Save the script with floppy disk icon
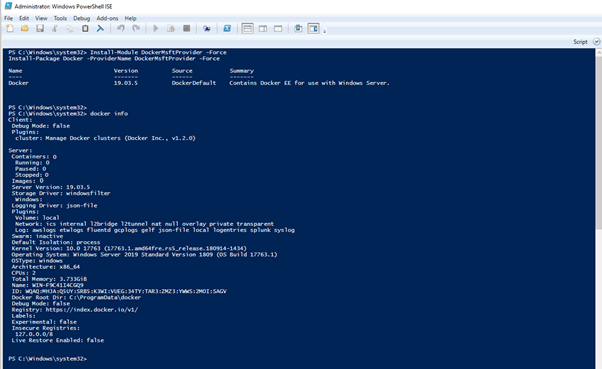602x369 pixels. click(40, 28)
